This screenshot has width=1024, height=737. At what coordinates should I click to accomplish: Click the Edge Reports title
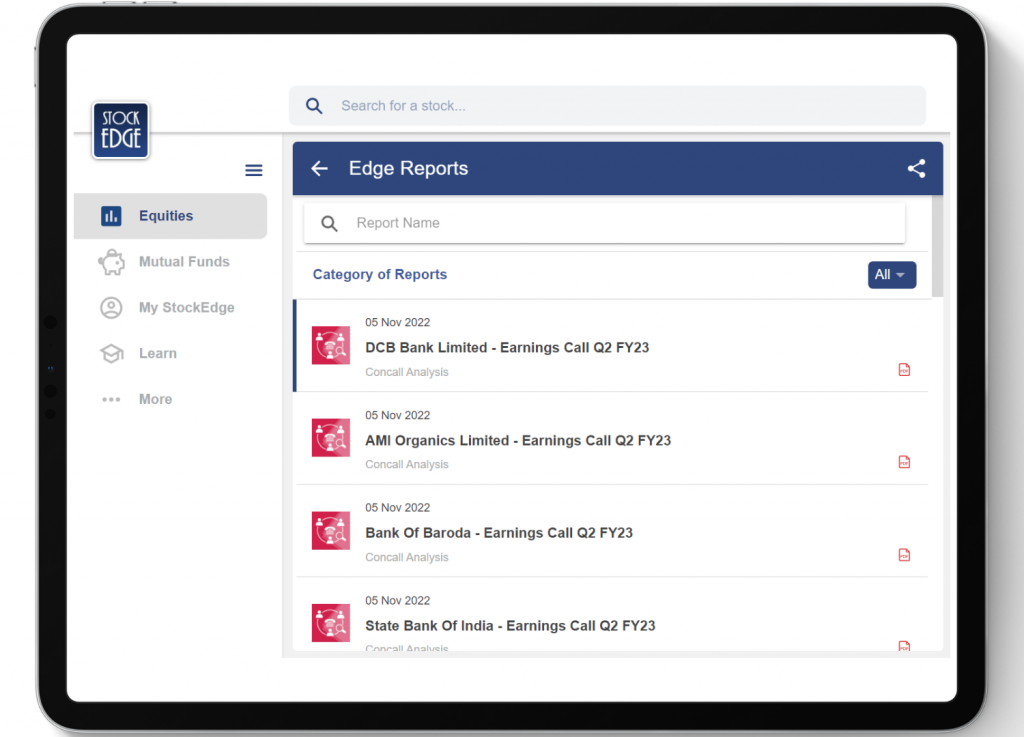(x=408, y=168)
